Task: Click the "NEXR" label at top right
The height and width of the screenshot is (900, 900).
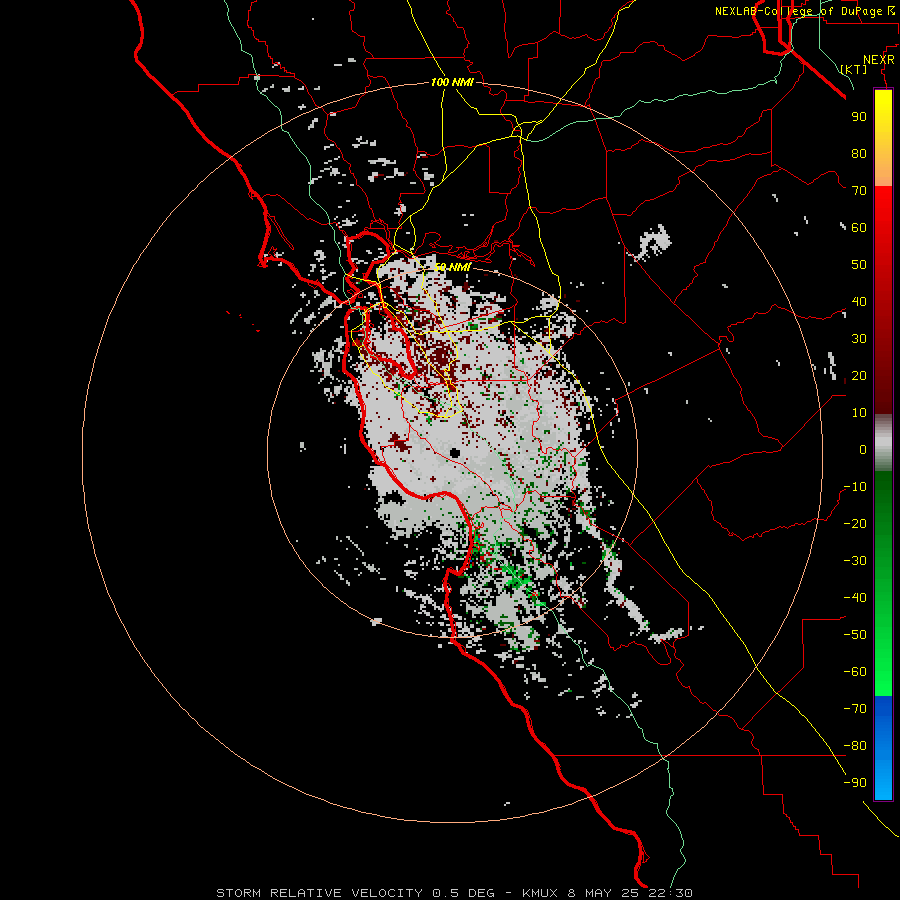Action: [879, 60]
